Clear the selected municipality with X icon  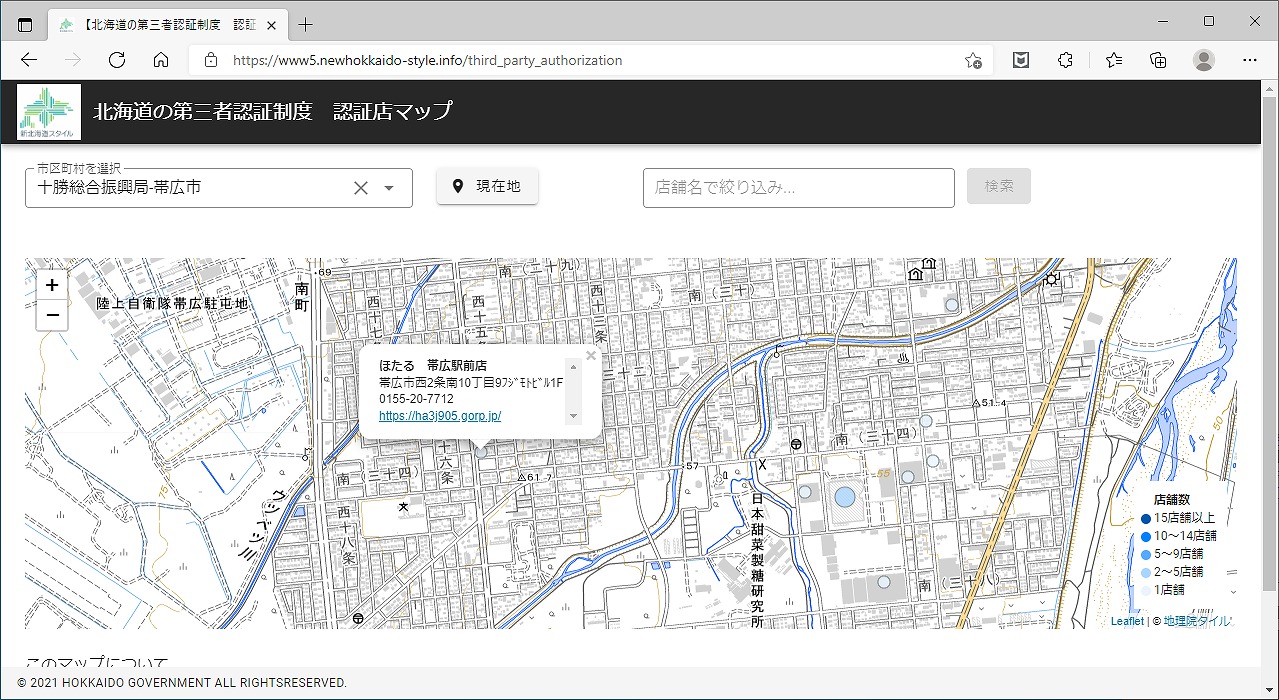click(x=361, y=188)
